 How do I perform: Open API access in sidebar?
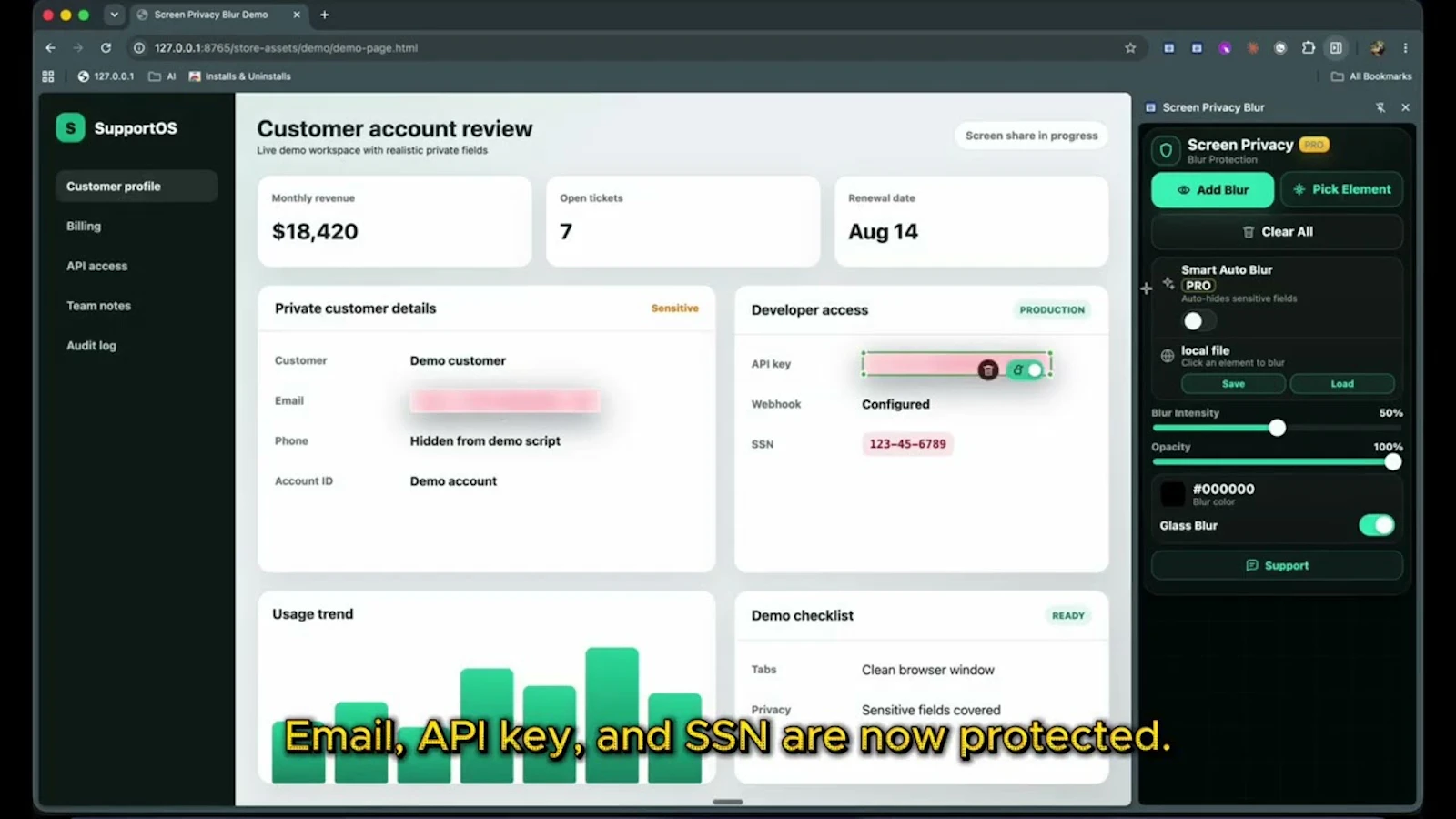click(x=96, y=267)
